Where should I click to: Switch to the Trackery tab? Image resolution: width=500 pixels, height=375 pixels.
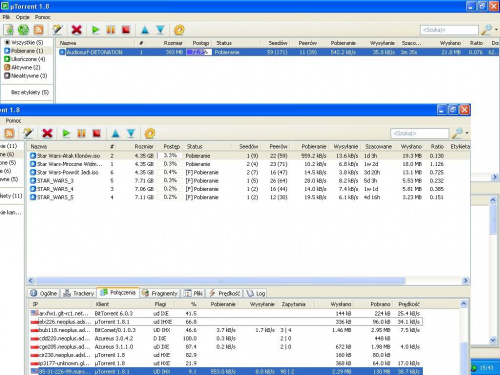pos(79,293)
